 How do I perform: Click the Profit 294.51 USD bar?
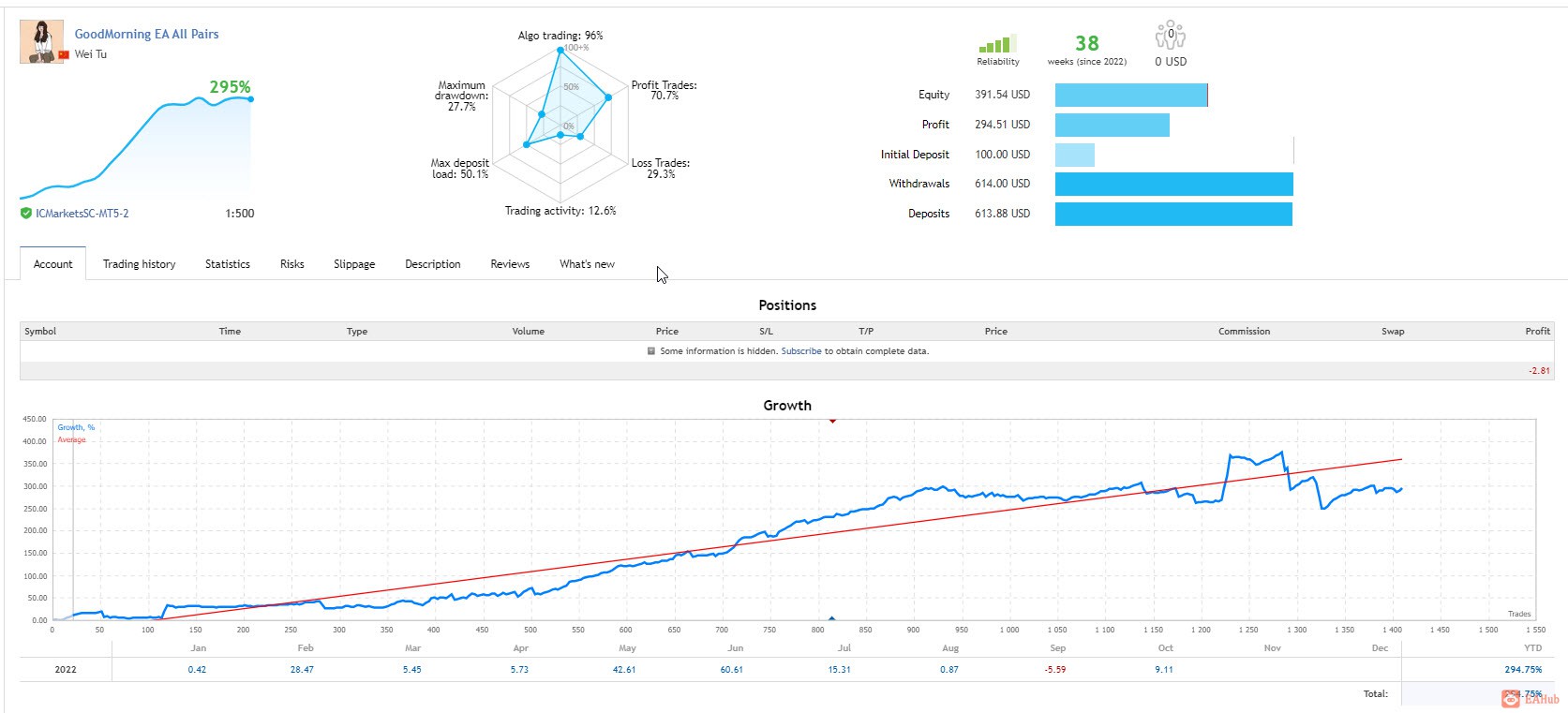coord(1113,125)
